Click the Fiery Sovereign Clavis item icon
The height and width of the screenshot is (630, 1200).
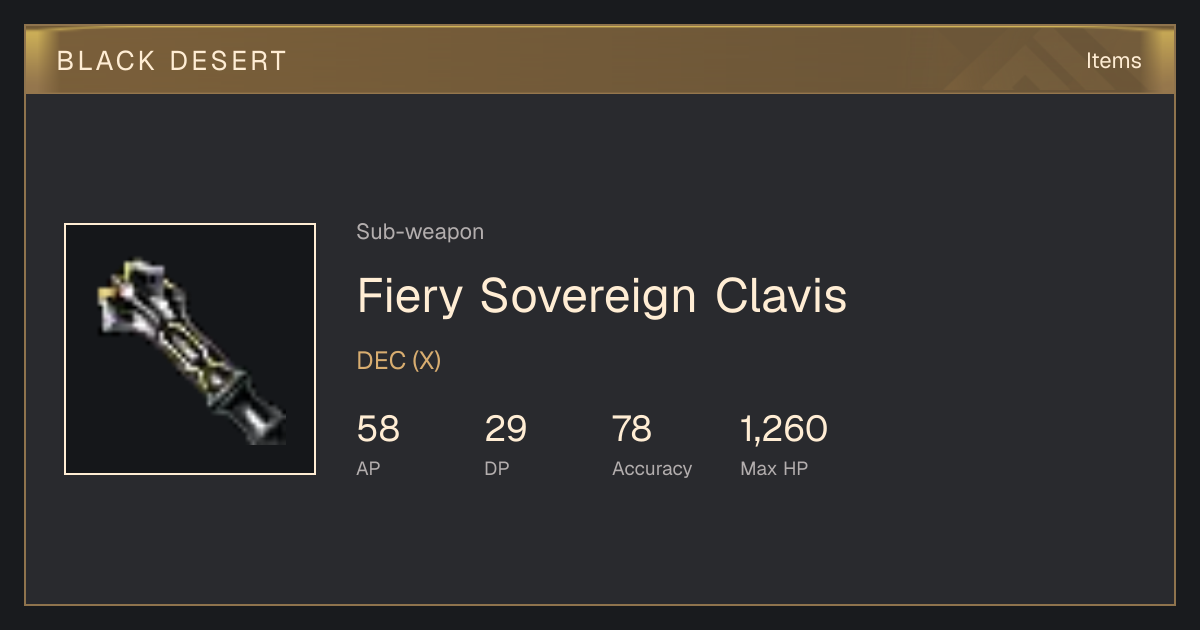[190, 349]
